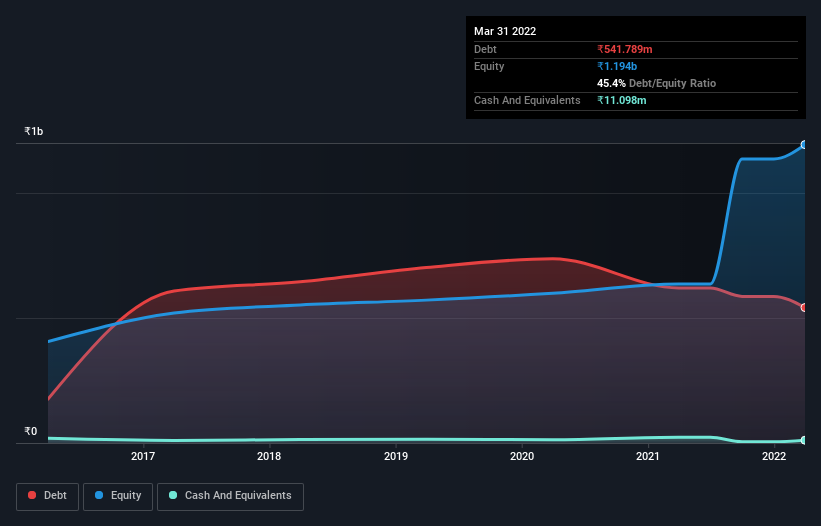Click the 45.4% Debt/Equity Ratio text

[x=656, y=83]
